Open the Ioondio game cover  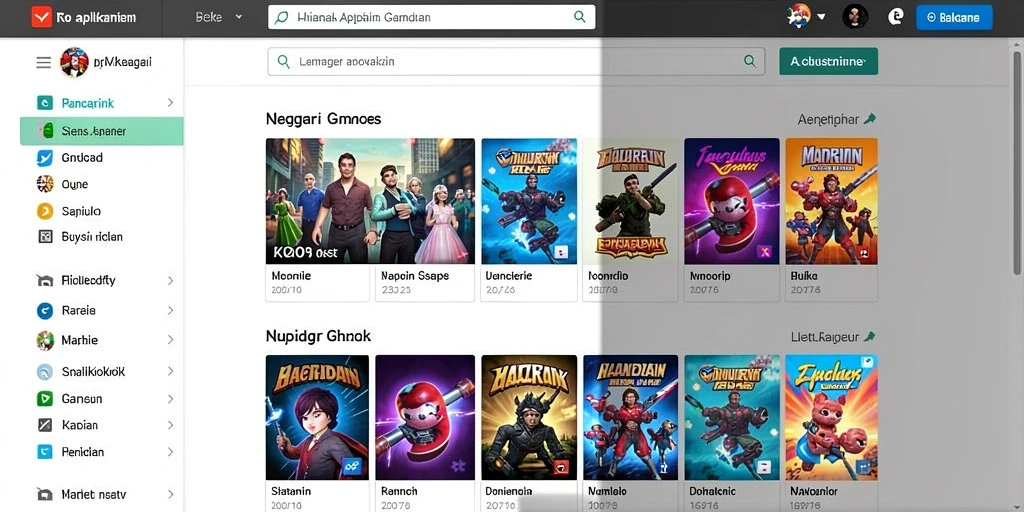630,201
